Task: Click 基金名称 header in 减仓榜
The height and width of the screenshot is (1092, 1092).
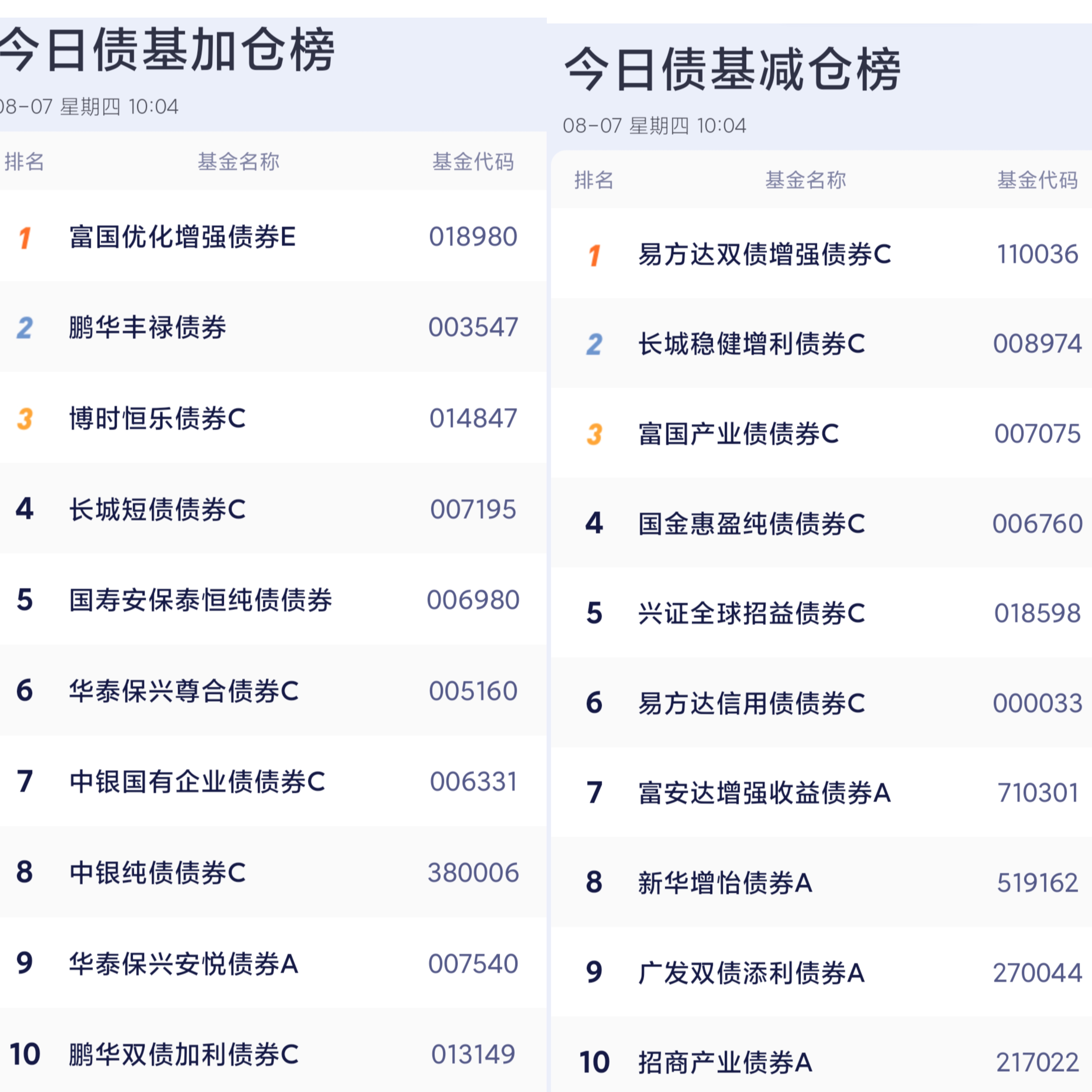Action: point(805,180)
